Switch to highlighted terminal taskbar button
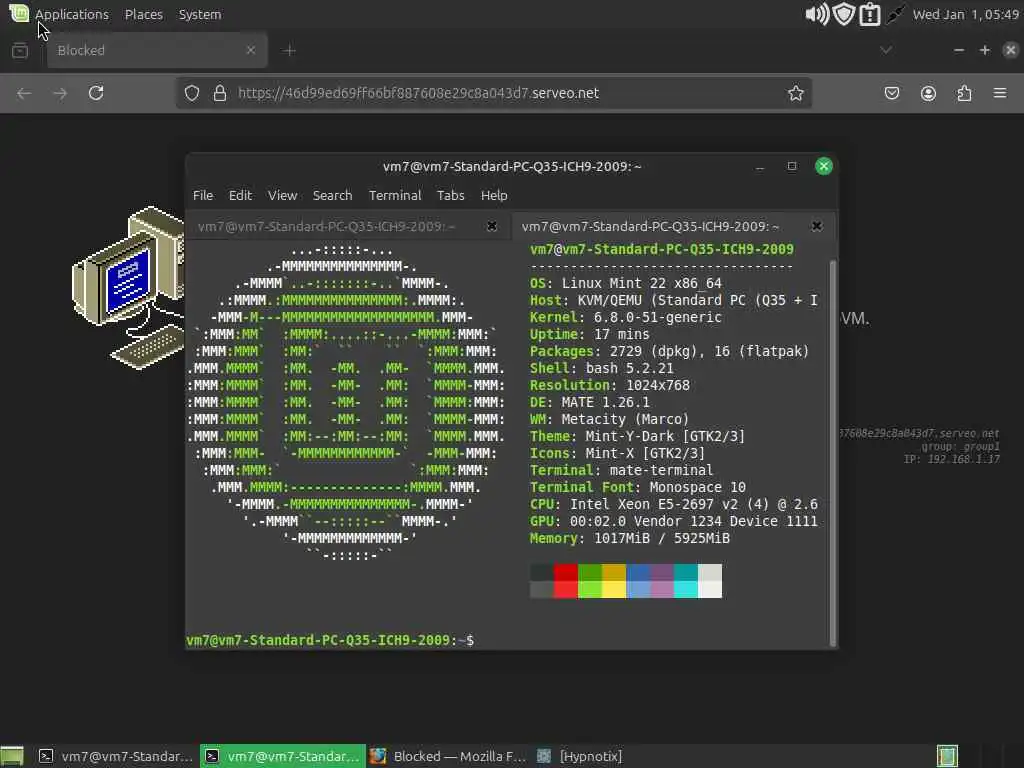This screenshot has height=768, width=1024. (283, 756)
